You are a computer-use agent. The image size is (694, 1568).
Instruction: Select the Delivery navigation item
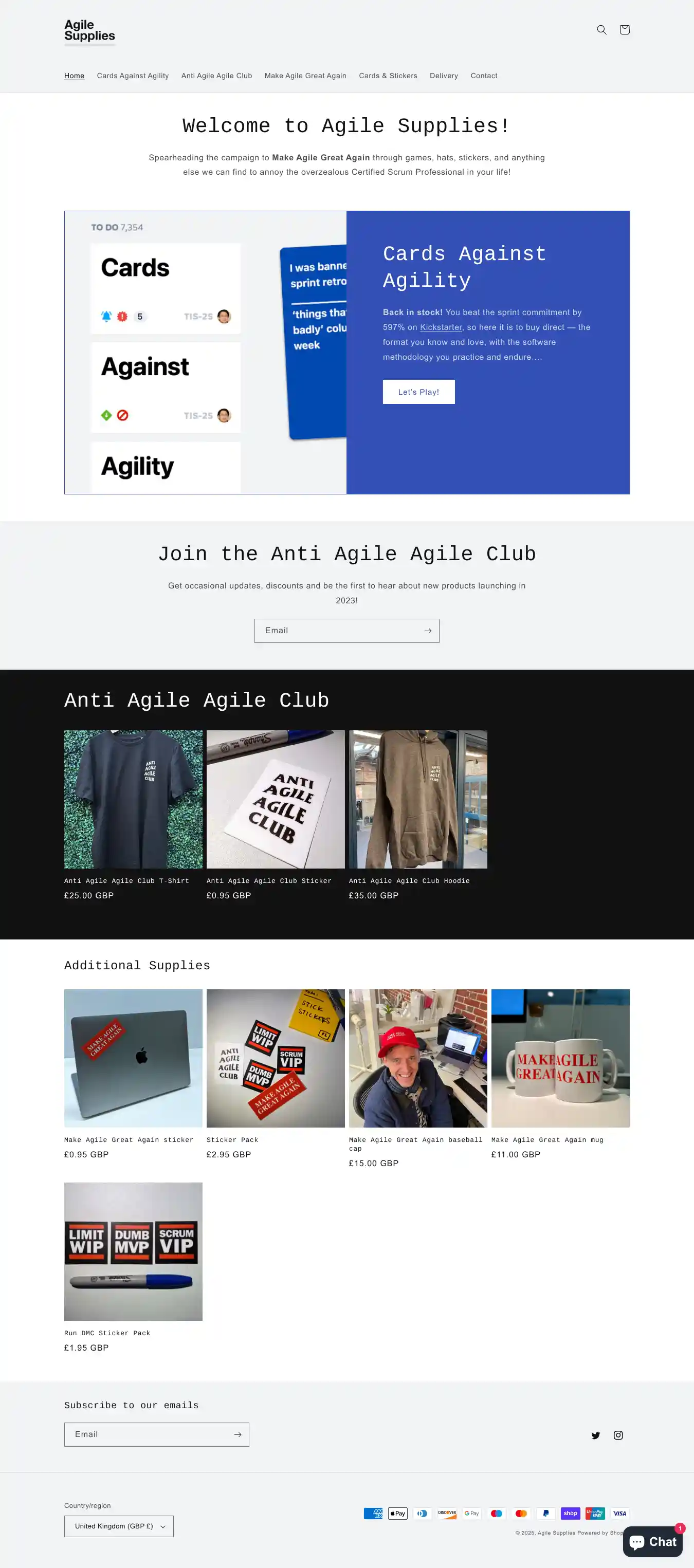click(x=444, y=76)
